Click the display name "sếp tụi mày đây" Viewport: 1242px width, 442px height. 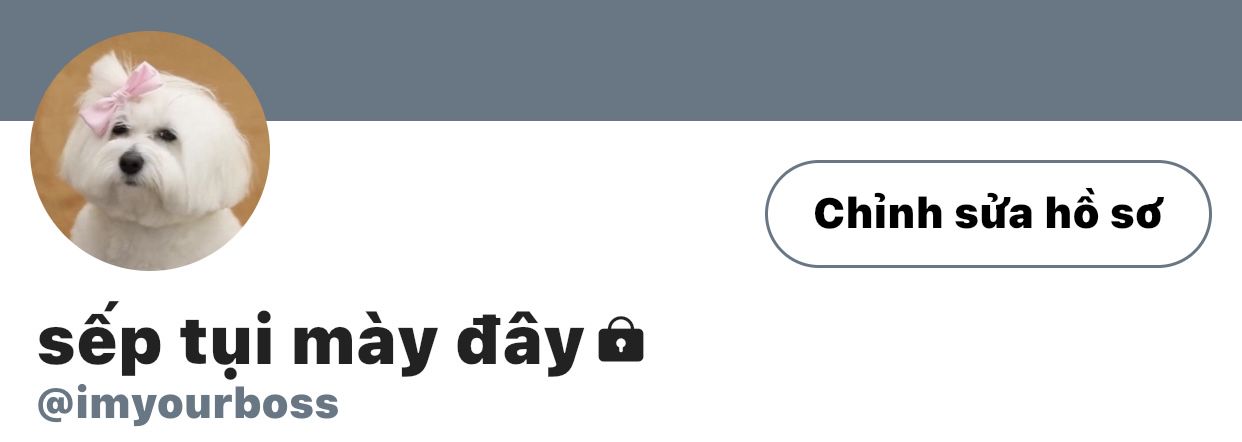[x=310, y=343]
